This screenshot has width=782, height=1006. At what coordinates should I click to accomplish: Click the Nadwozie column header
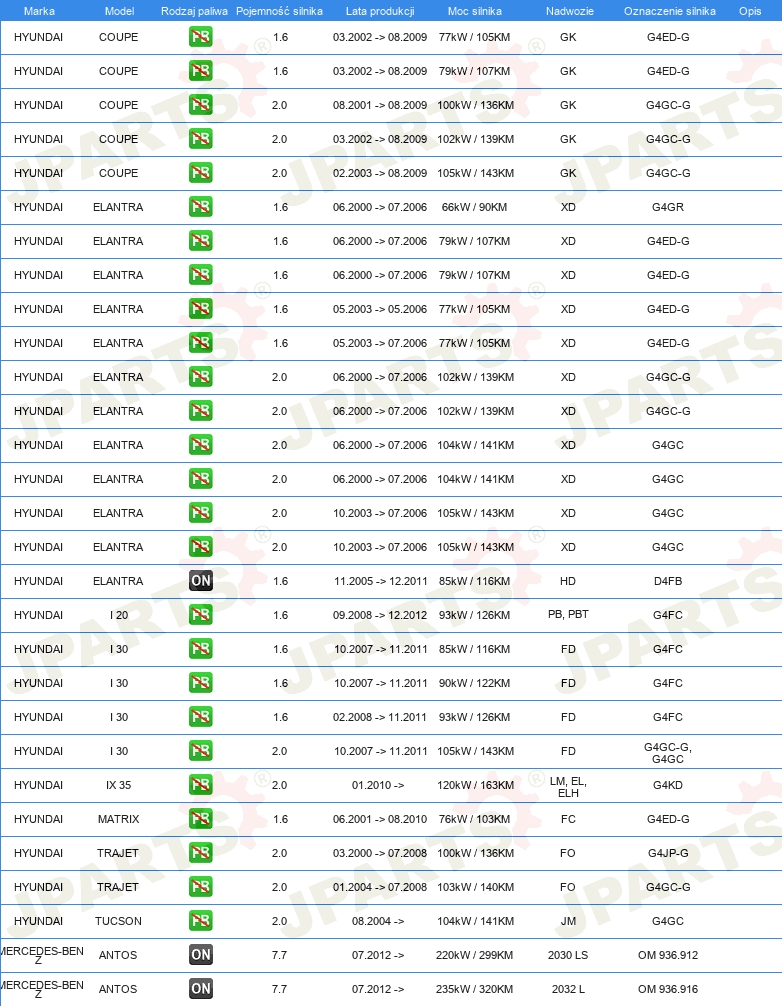(x=570, y=11)
